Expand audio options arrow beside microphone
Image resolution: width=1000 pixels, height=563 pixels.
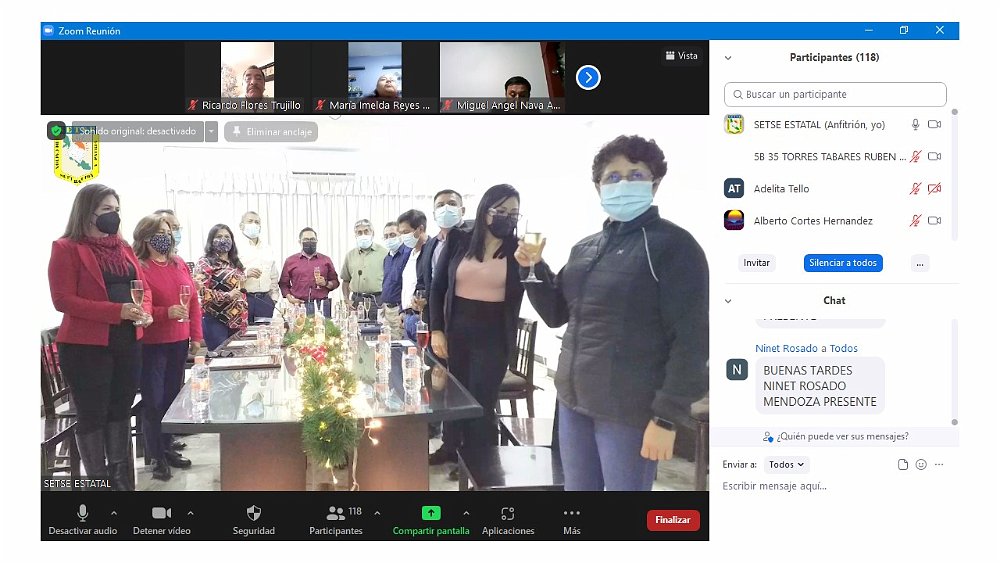pos(114,513)
